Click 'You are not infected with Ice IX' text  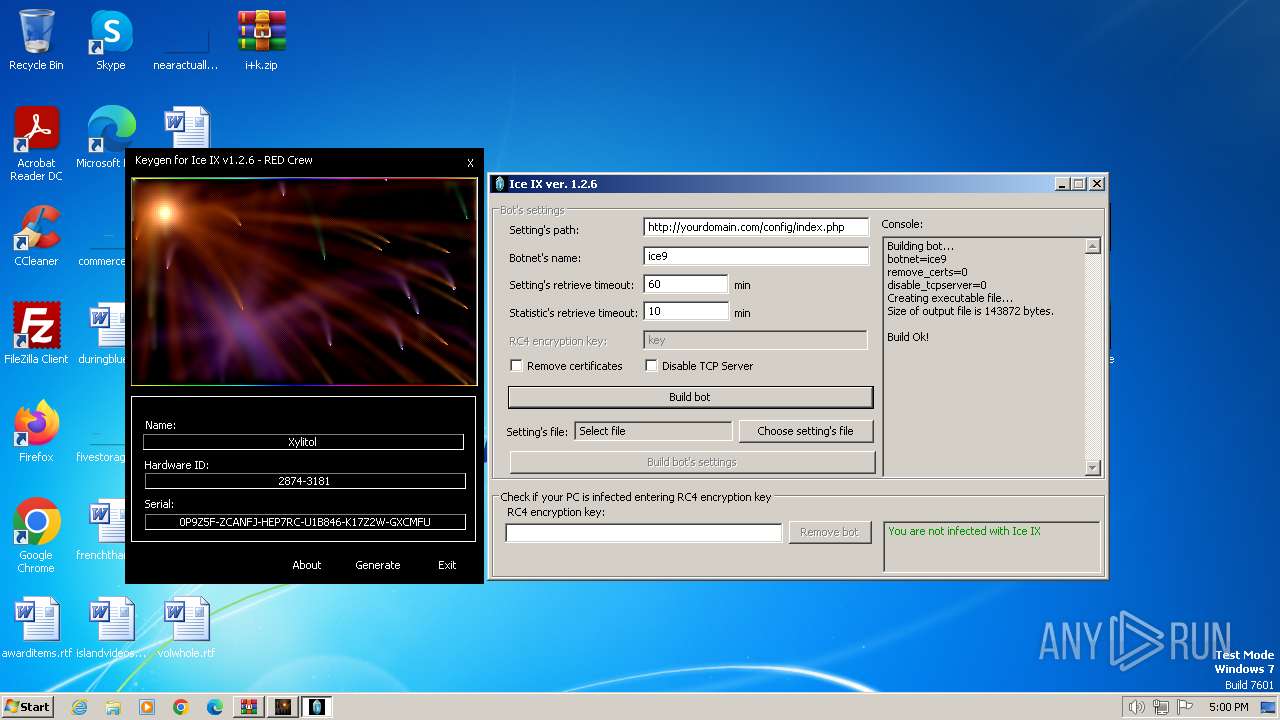click(964, 531)
